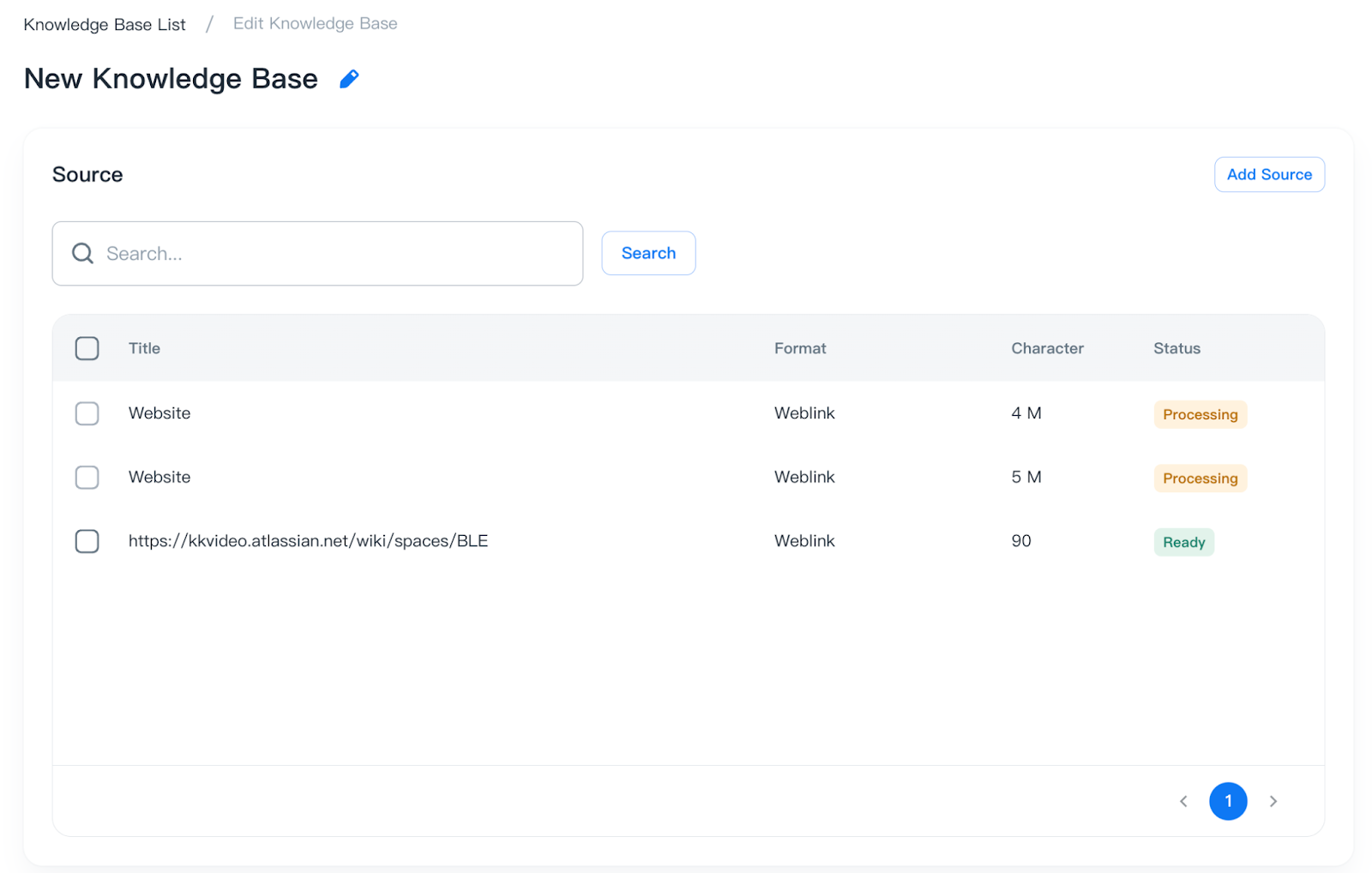Screen dimensions: 1372x873
Task: Check the box for the 5 M Website row
Action: (87, 477)
